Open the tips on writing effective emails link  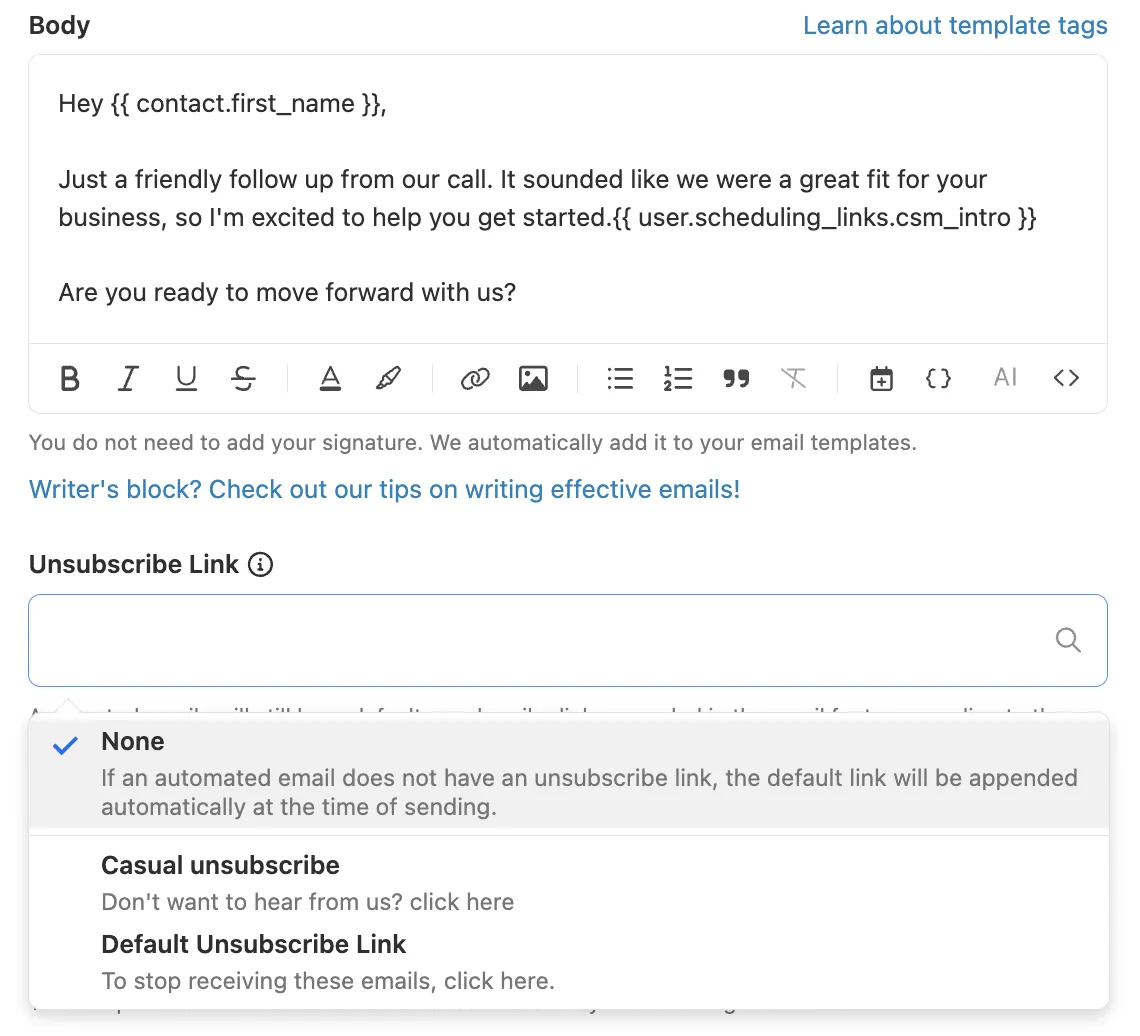pyautogui.click(x=385, y=489)
